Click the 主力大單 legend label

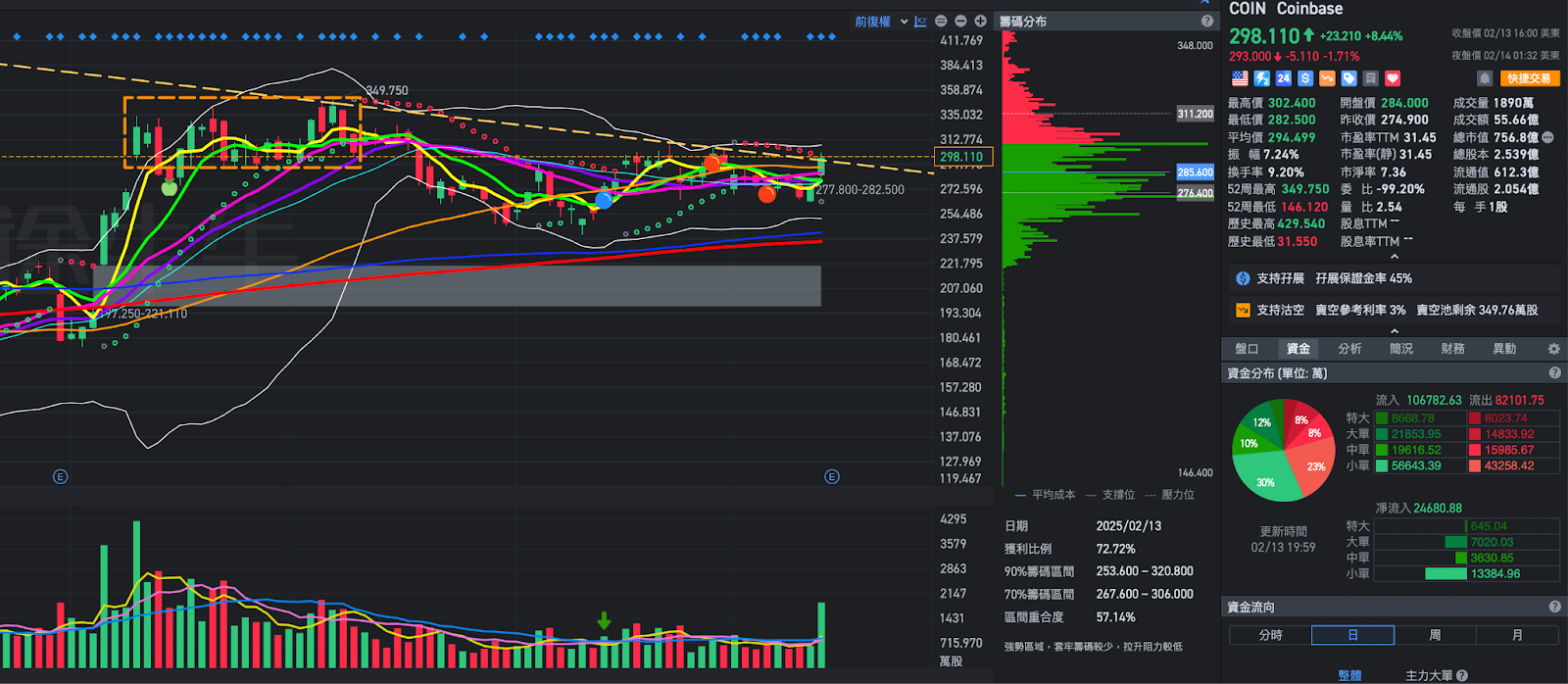(1429, 675)
